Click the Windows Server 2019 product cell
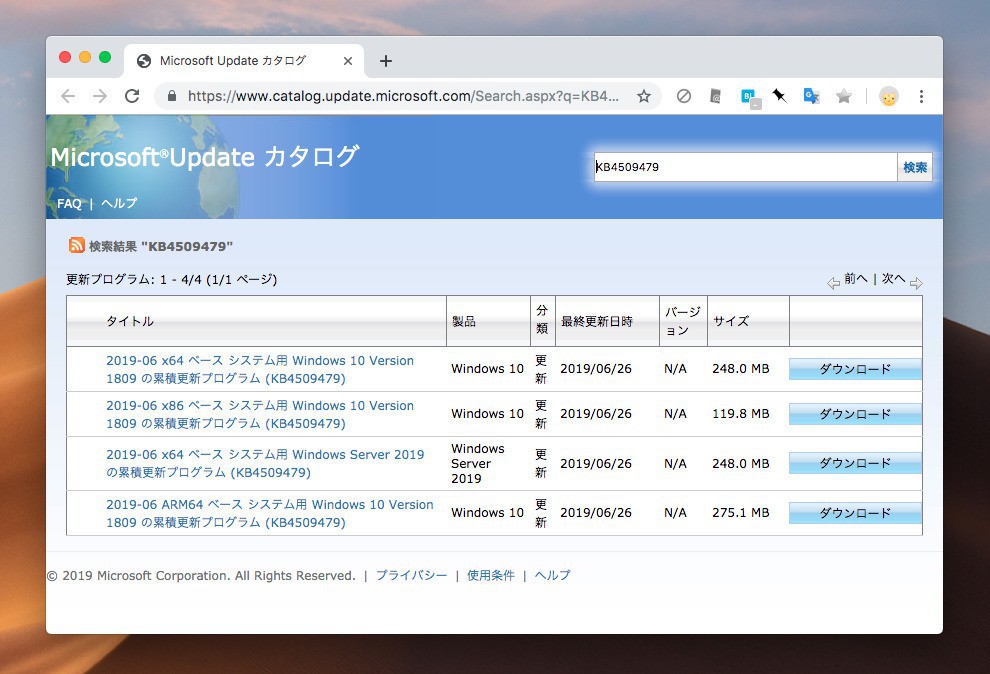The image size is (990, 674). pyautogui.click(x=478, y=463)
